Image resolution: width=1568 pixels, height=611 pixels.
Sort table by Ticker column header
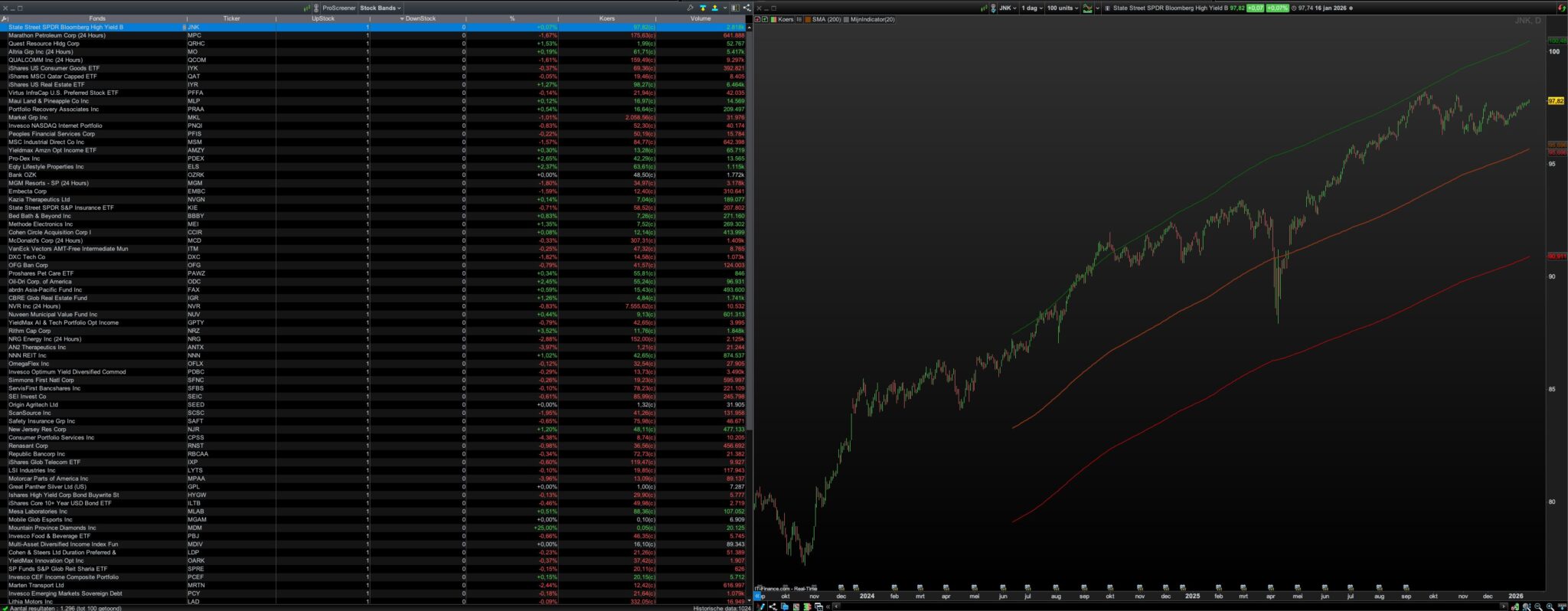click(231, 18)
